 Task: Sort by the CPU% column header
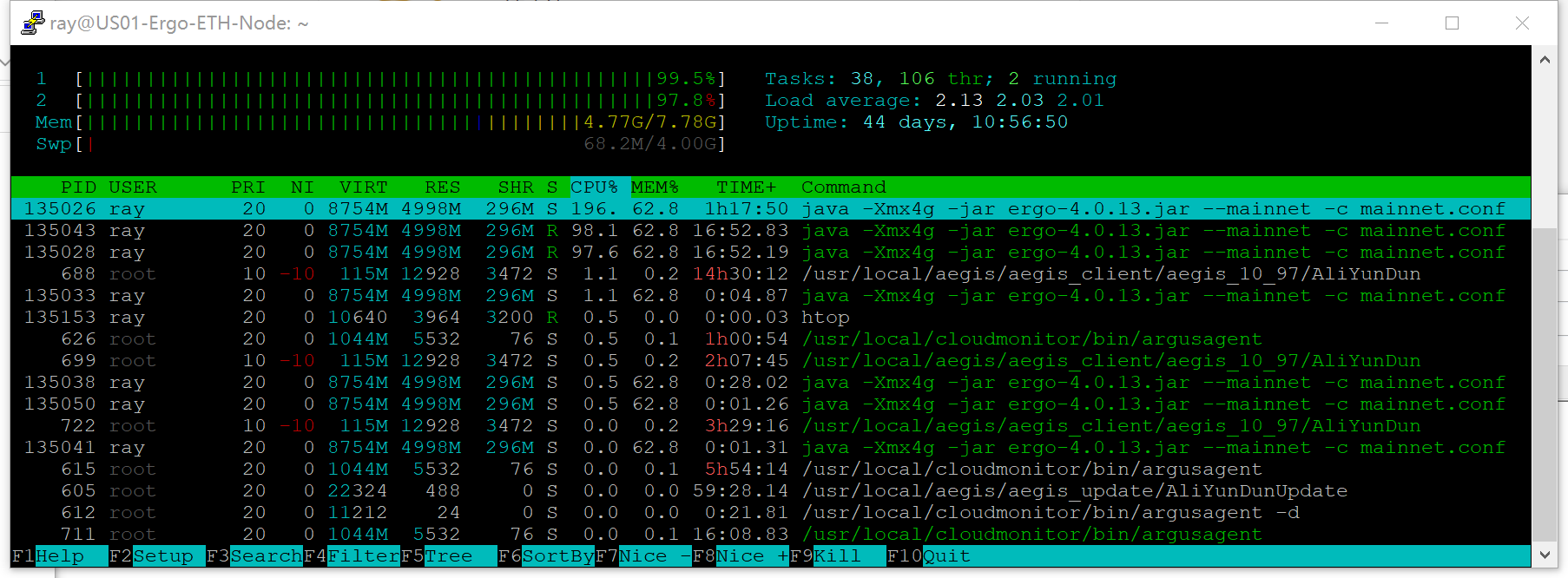pos(595,187)
